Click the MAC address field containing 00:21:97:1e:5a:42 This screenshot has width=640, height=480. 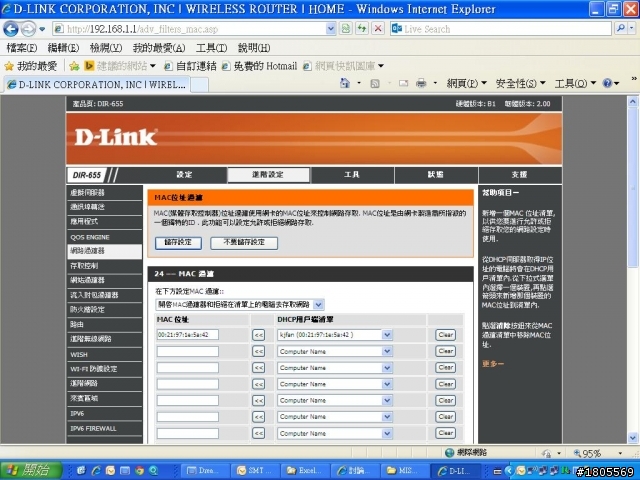click(188, 335)
